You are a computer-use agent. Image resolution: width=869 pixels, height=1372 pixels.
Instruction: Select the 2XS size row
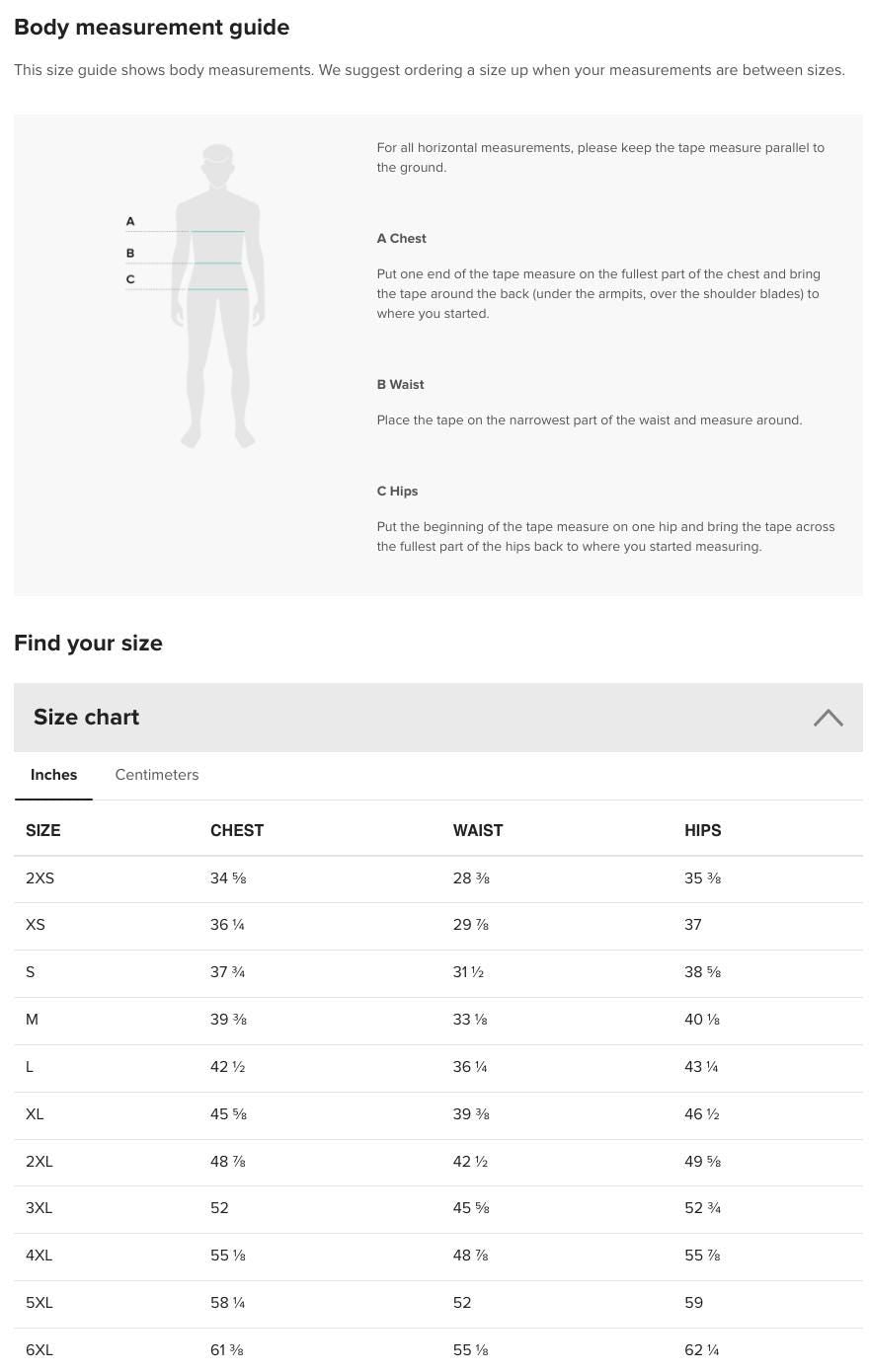(x=39, y=878)
